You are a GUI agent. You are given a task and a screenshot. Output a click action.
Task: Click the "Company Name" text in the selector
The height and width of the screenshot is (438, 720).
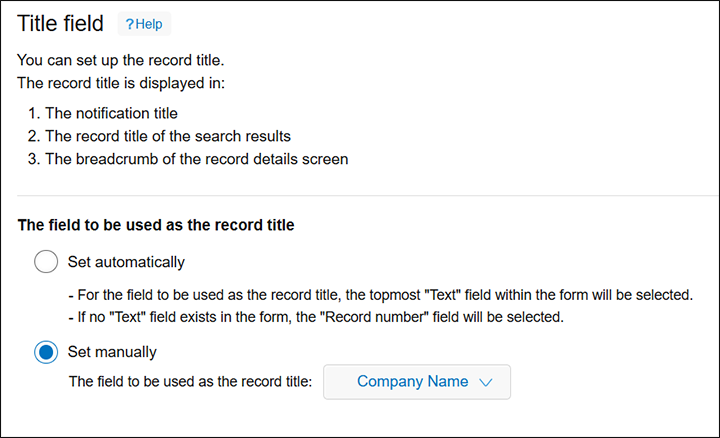click(412, 381)
